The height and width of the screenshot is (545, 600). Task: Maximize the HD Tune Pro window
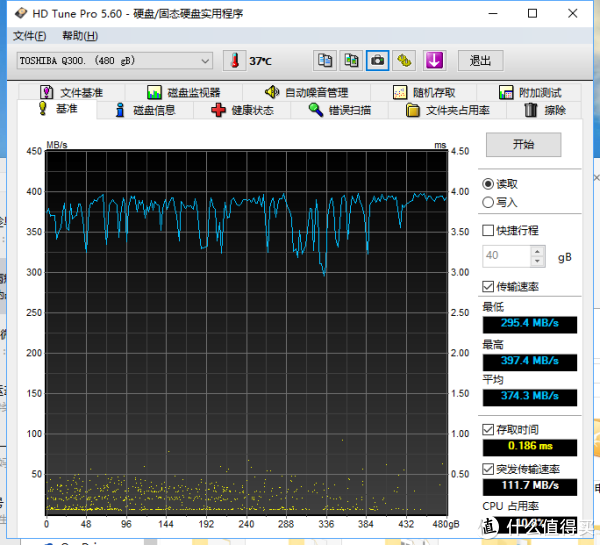pyautogui.click(x=532, y=13)
